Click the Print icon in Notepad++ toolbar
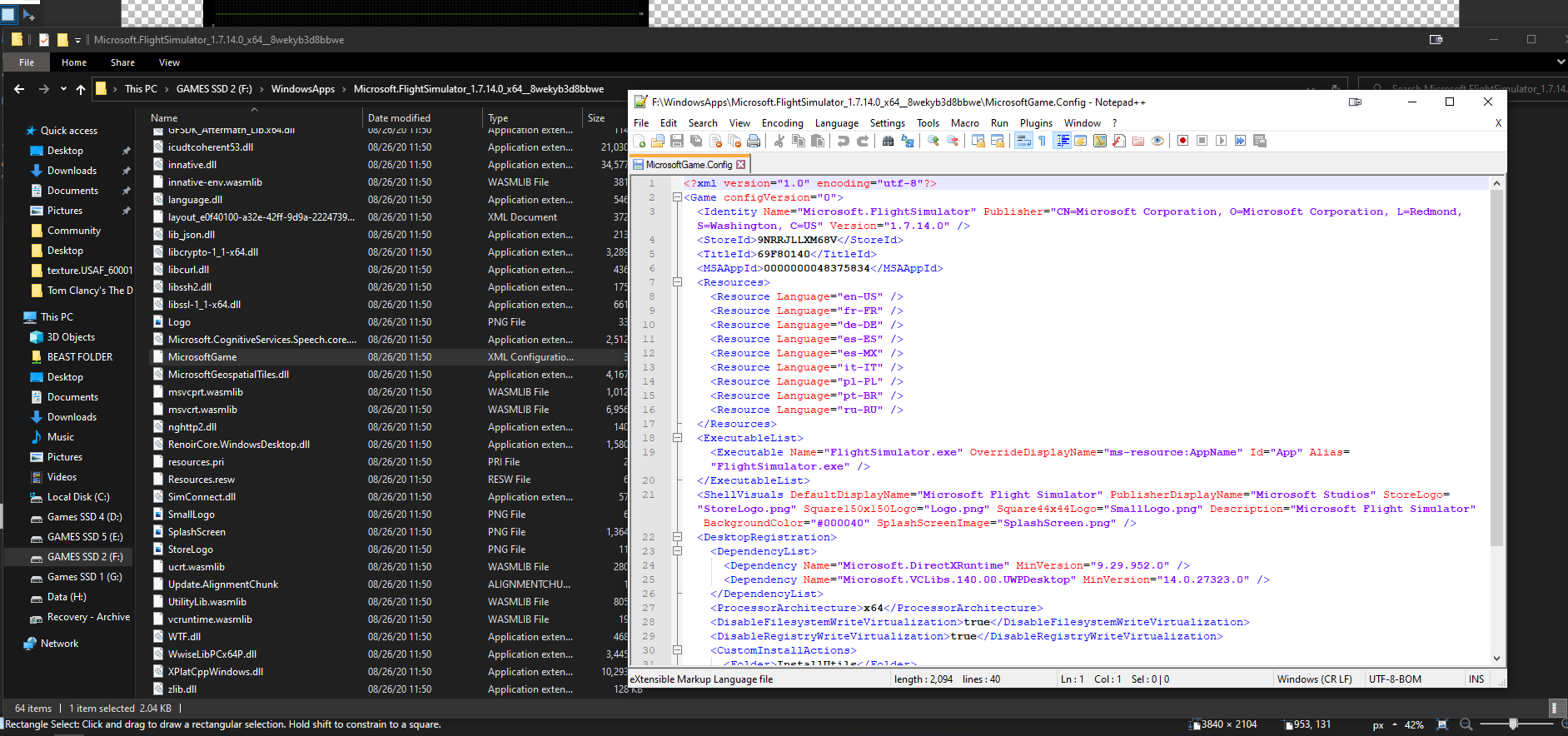This screenshot has height=736, width=1568. 753,141
